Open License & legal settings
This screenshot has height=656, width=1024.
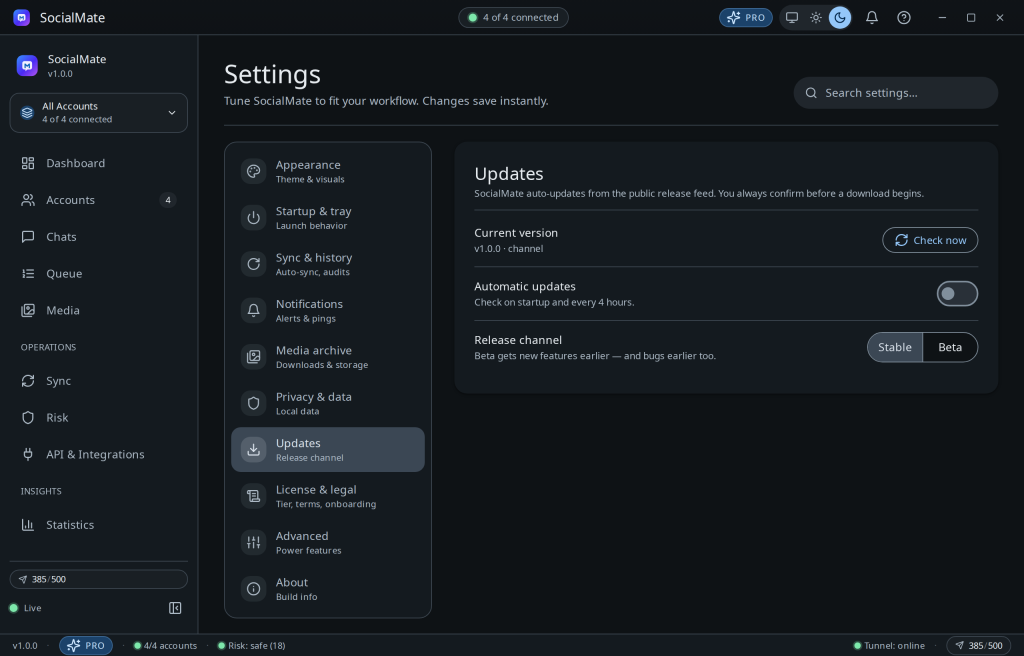328,496
